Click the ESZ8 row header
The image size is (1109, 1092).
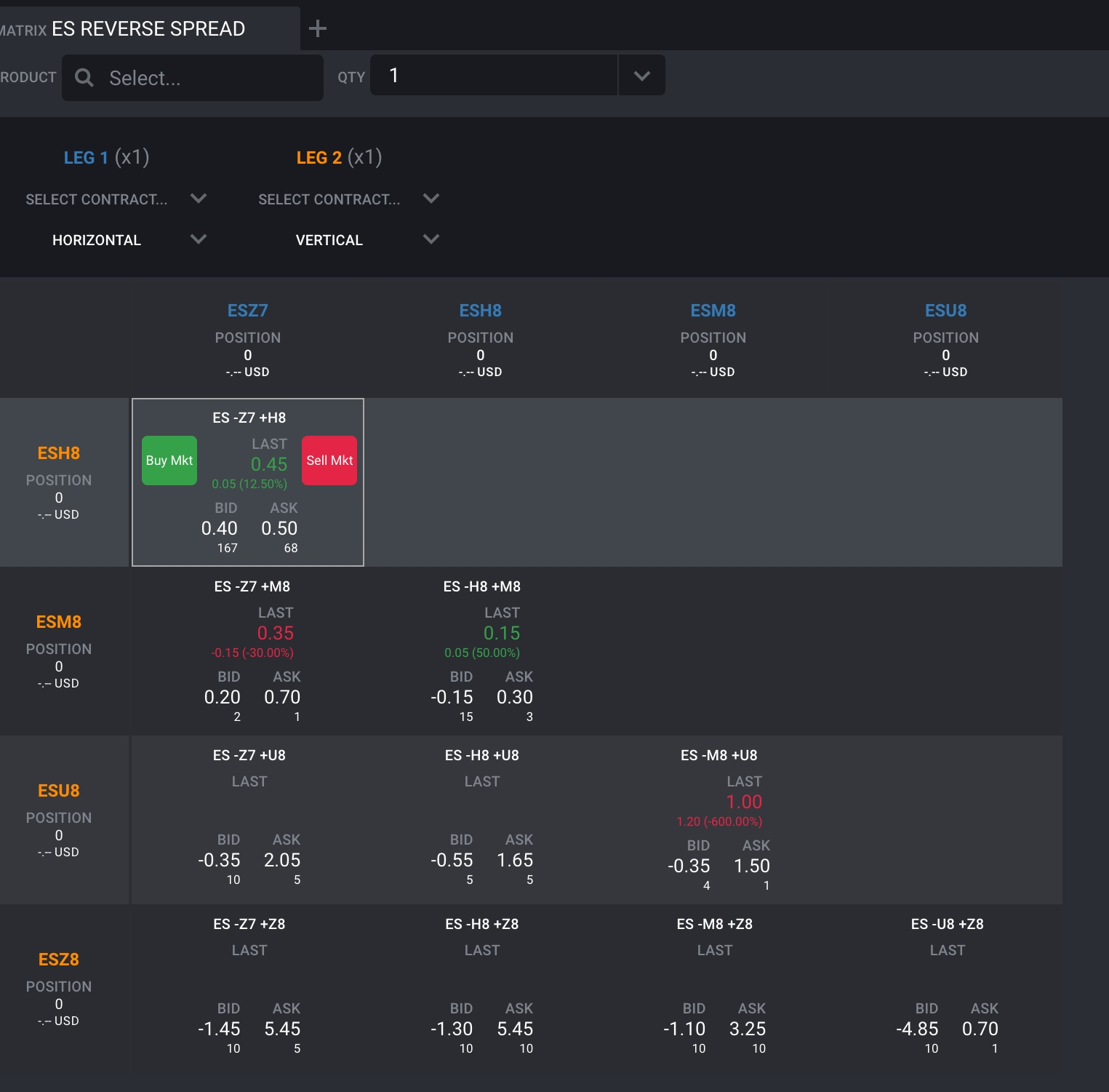[x=59, y=960]
